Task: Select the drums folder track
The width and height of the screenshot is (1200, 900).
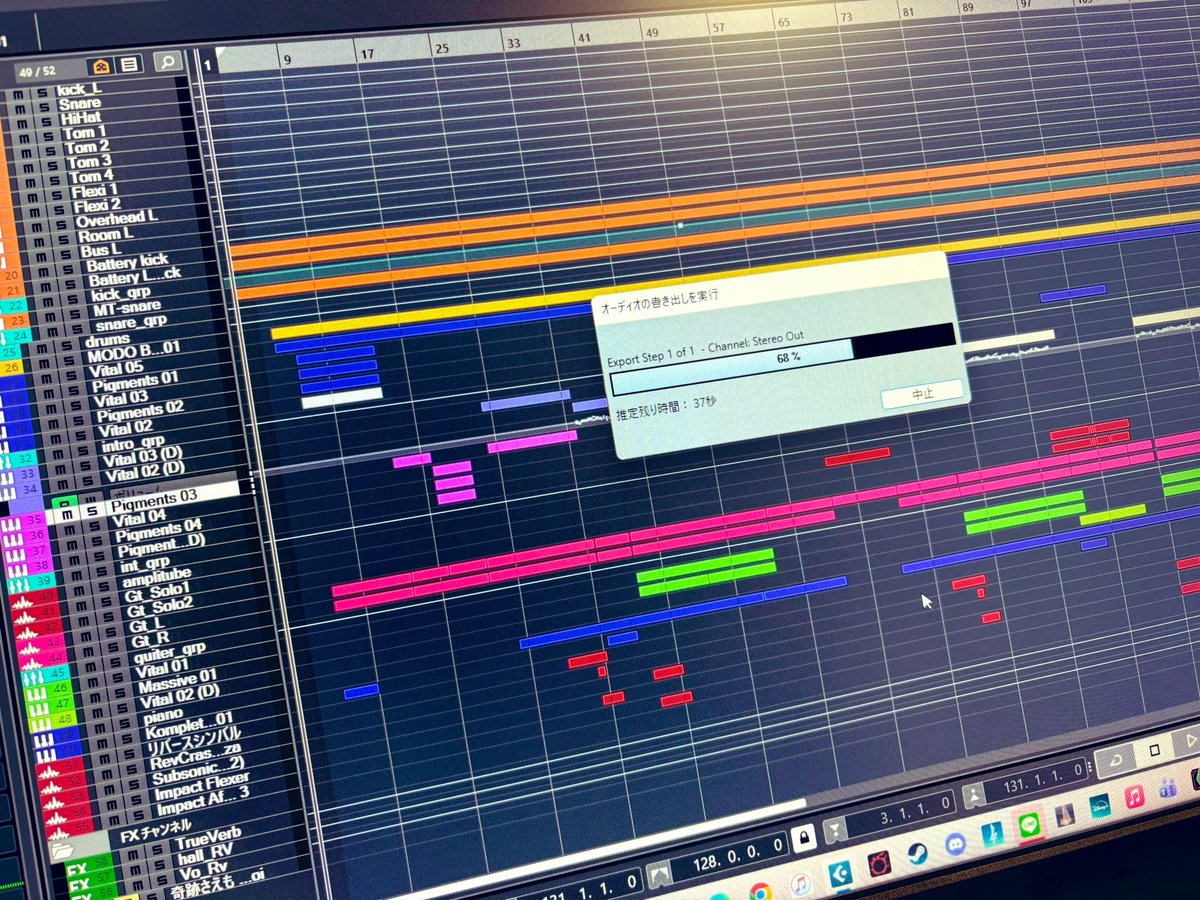Action: pos(109,340)
